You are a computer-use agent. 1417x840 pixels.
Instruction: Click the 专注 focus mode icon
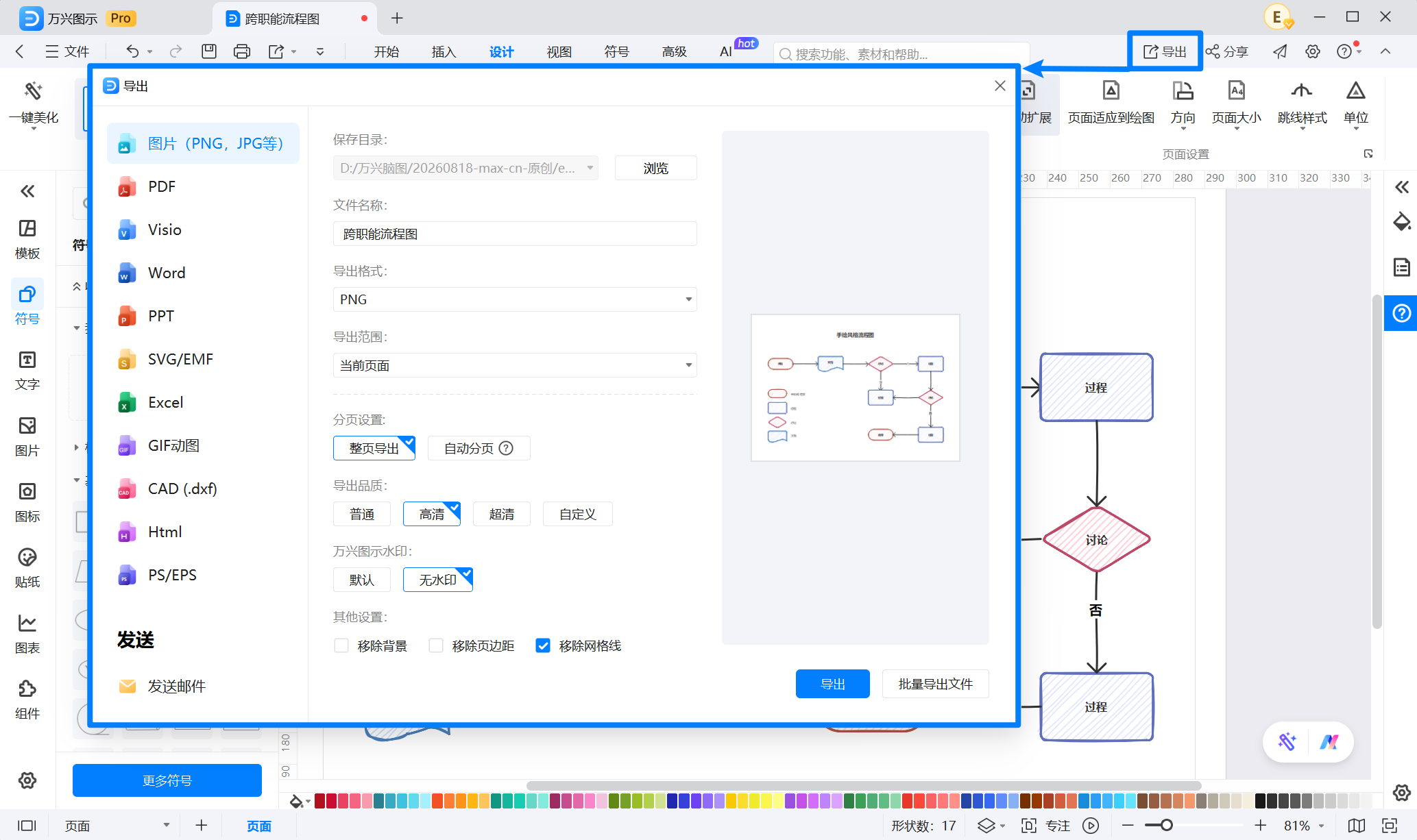pyautogui.click(x=1029, y=826)
